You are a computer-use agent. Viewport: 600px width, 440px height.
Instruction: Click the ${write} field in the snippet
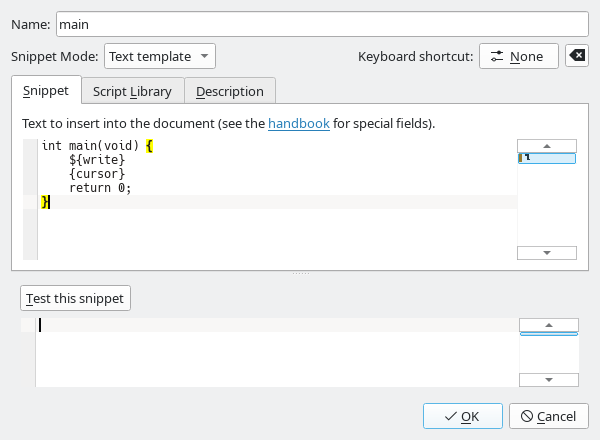coord(96,160)
